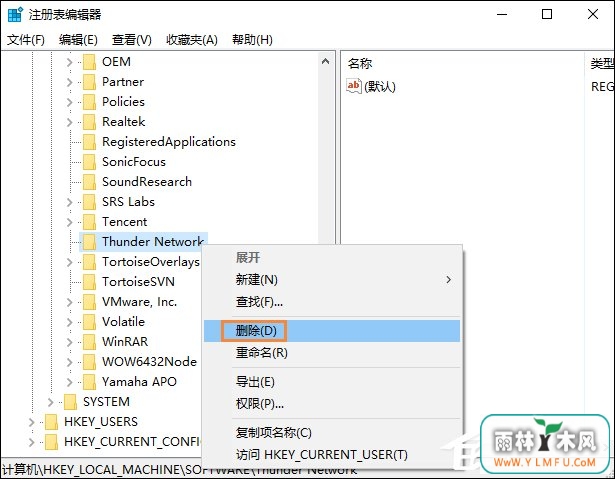Choose 访问 HKEY_CURRENT_USER(T) in context menu
Image resolution: width=615 pixels, height=479 pixels.
coord(332,455)
